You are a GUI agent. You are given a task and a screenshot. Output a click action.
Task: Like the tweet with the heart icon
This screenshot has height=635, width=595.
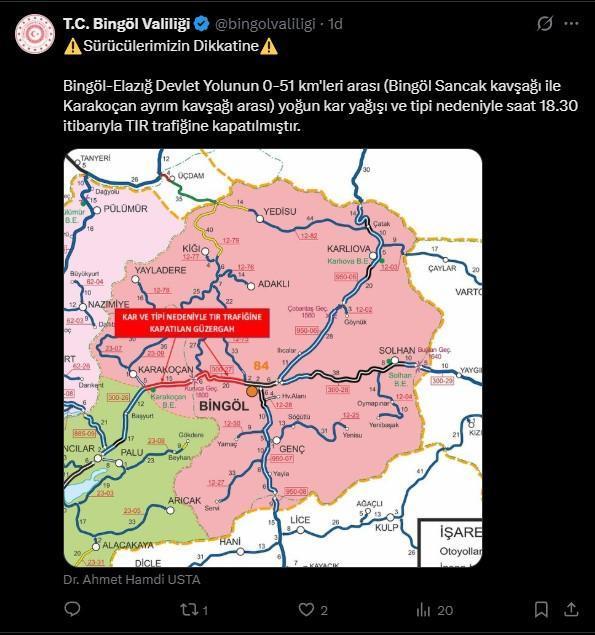(x=306, y=609)
